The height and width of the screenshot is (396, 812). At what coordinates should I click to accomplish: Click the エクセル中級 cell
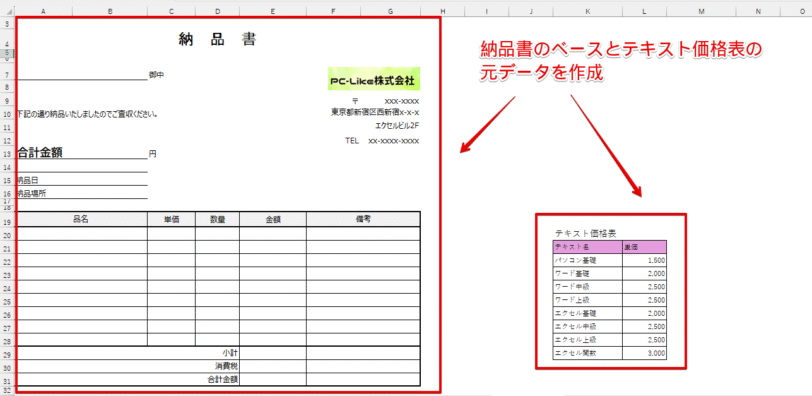pyautogui.click(x=587, y=327)
